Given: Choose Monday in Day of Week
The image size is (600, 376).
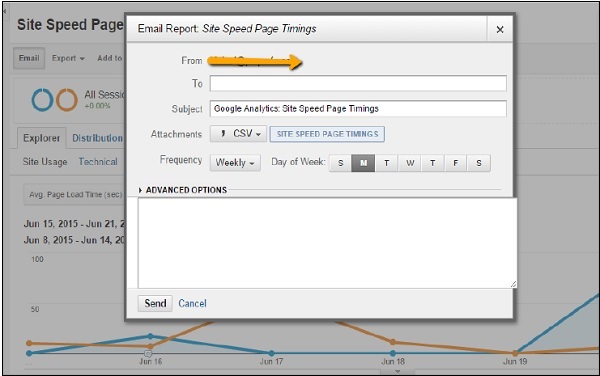Looking at the screenshot, I should pyautogui.click(x=364, y=163).
